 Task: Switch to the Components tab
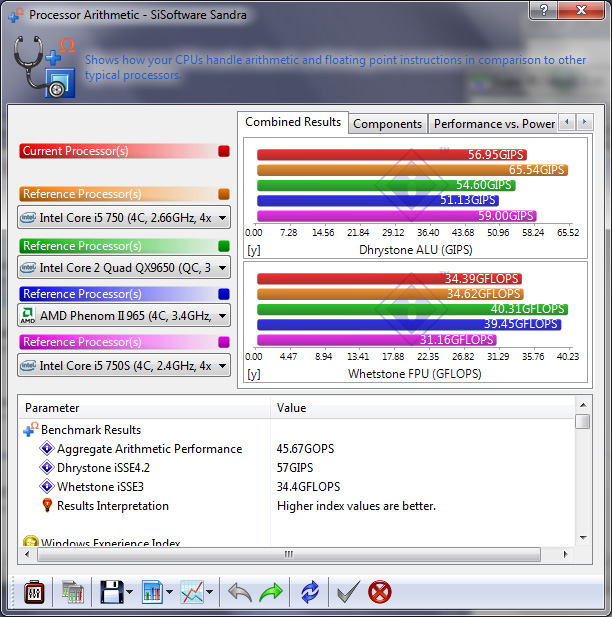(x=388, y=124)
